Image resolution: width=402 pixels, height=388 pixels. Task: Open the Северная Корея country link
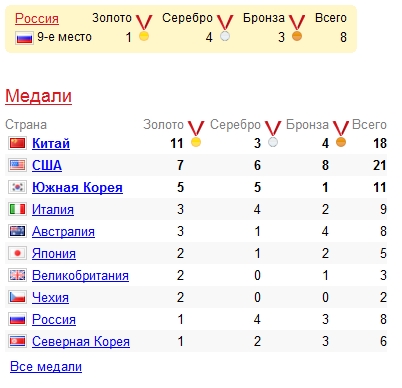tap(81, 341)
